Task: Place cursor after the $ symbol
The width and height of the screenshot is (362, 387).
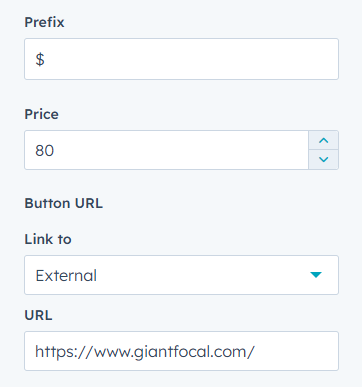Action: tap(46, 60)
